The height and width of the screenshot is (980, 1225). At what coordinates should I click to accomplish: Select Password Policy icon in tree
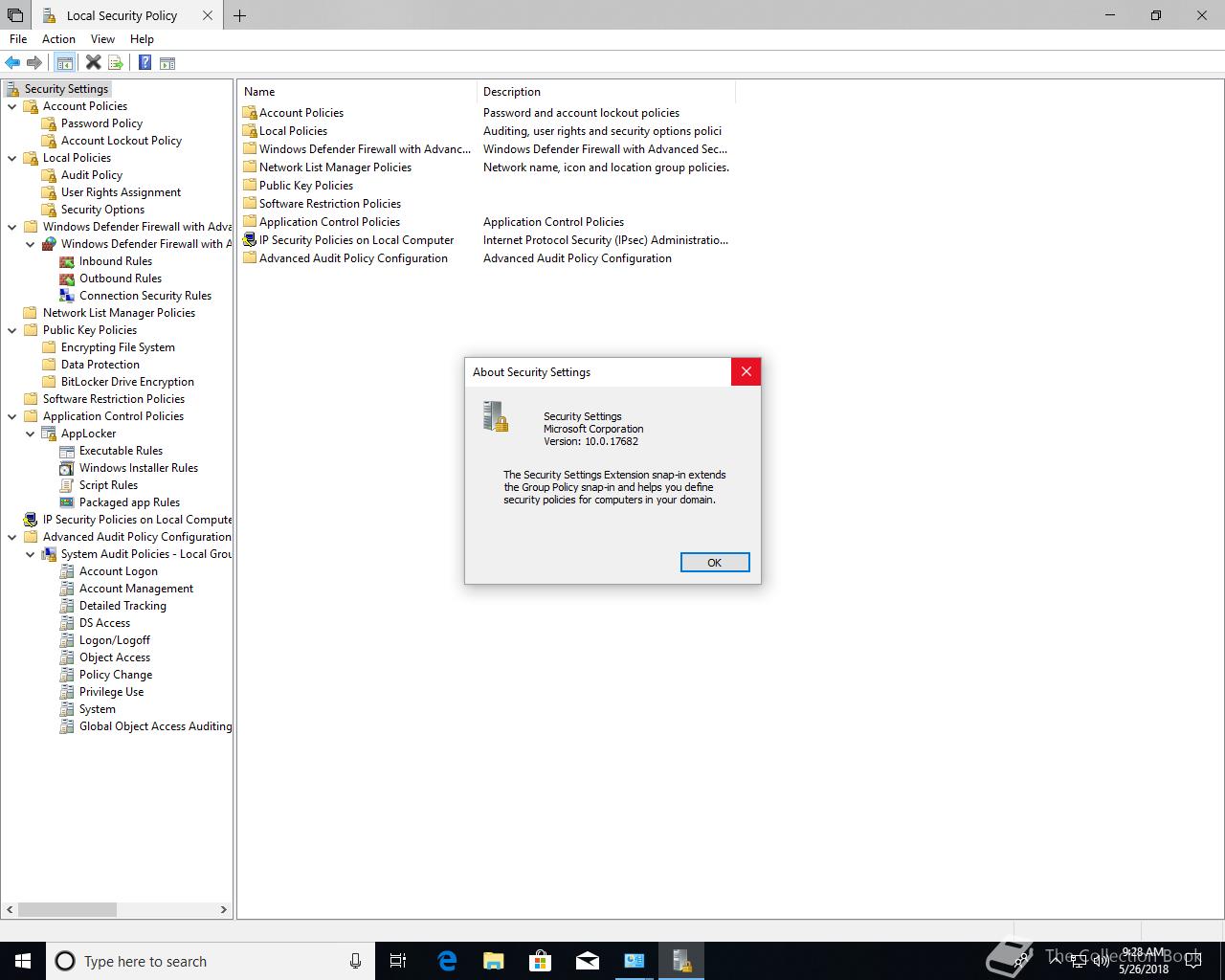[x=50, y=123]
